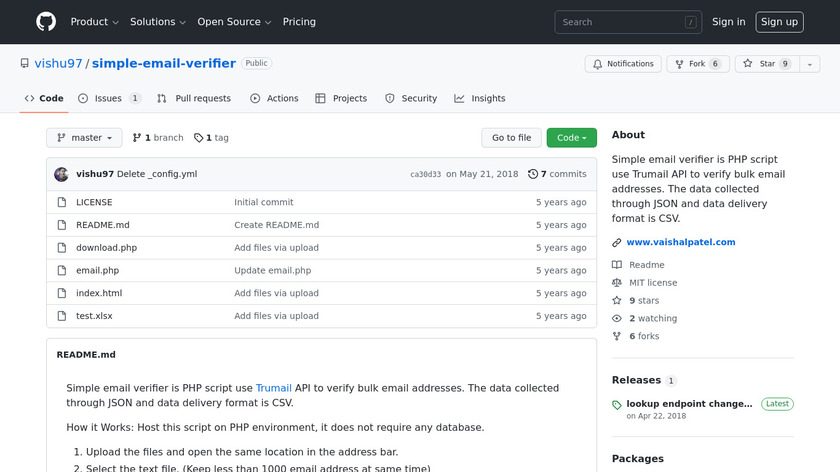840x472 pixels.
Task: Click the Sign in link
Action: (729, 22)
